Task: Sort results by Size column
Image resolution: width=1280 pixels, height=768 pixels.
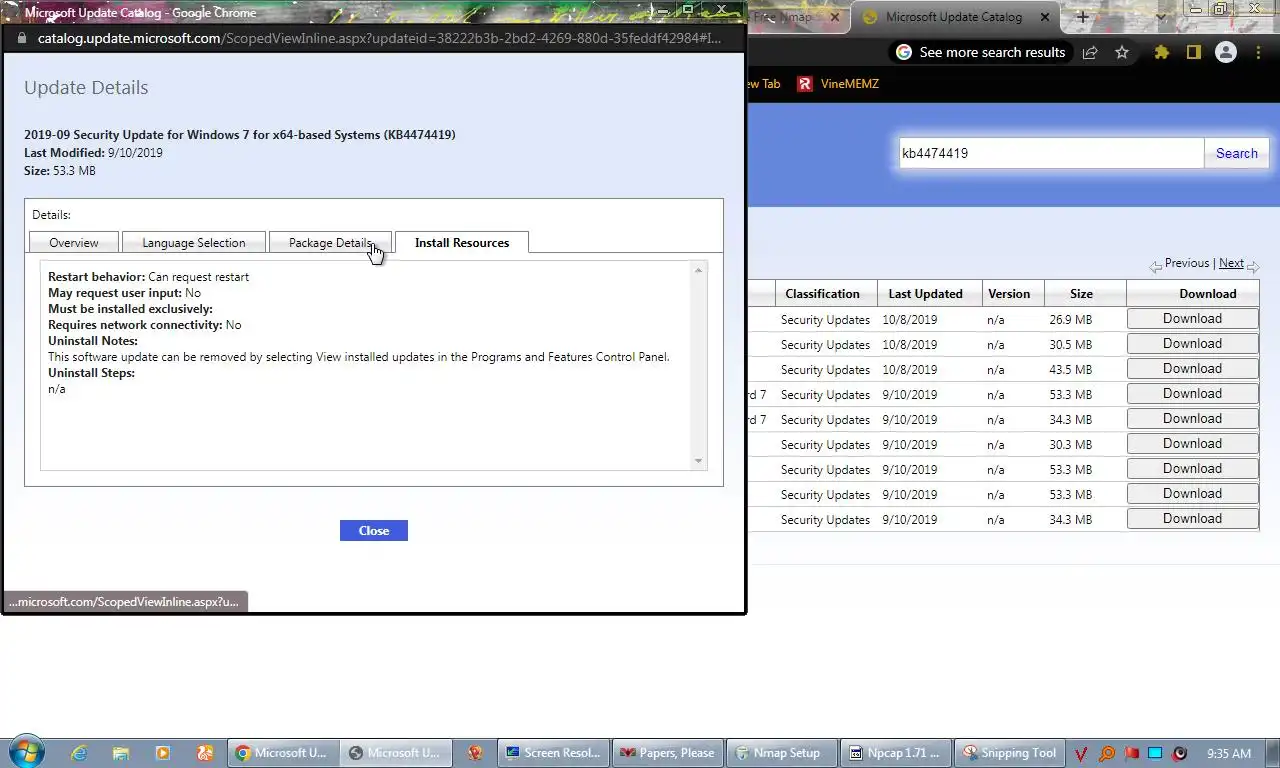Action: click(1081, 293)
